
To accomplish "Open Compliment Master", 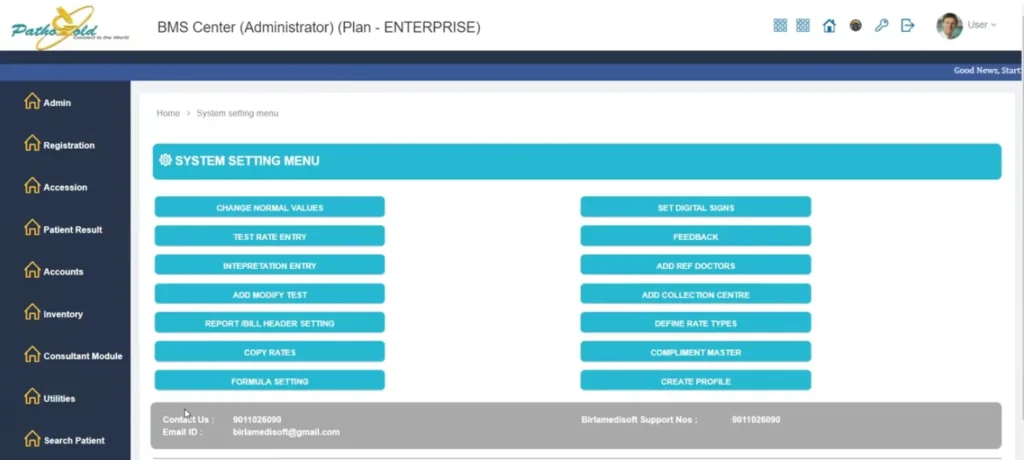I will pos(696,352).
